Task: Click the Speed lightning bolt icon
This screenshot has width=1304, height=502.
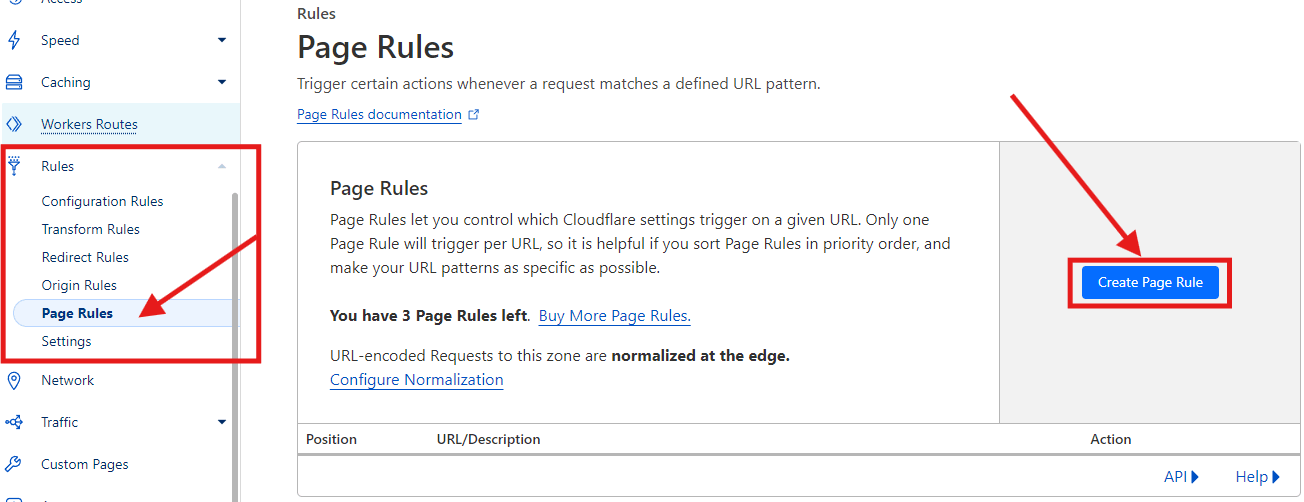Action: coord(14,41)
